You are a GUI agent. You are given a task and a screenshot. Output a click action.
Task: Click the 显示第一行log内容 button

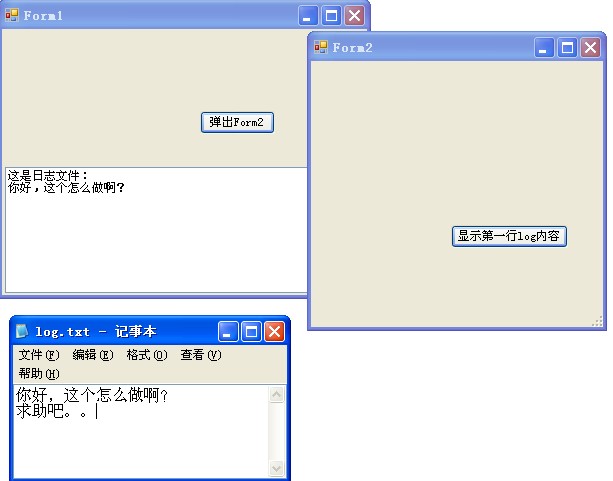(x=509, y=236)
